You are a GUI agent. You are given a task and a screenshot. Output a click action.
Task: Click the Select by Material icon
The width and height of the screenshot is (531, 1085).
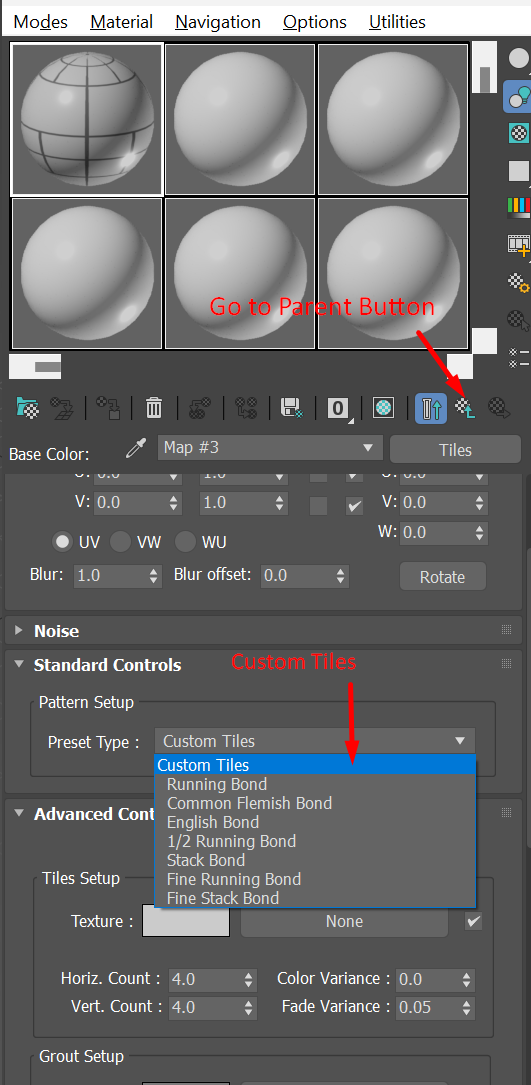518,319
